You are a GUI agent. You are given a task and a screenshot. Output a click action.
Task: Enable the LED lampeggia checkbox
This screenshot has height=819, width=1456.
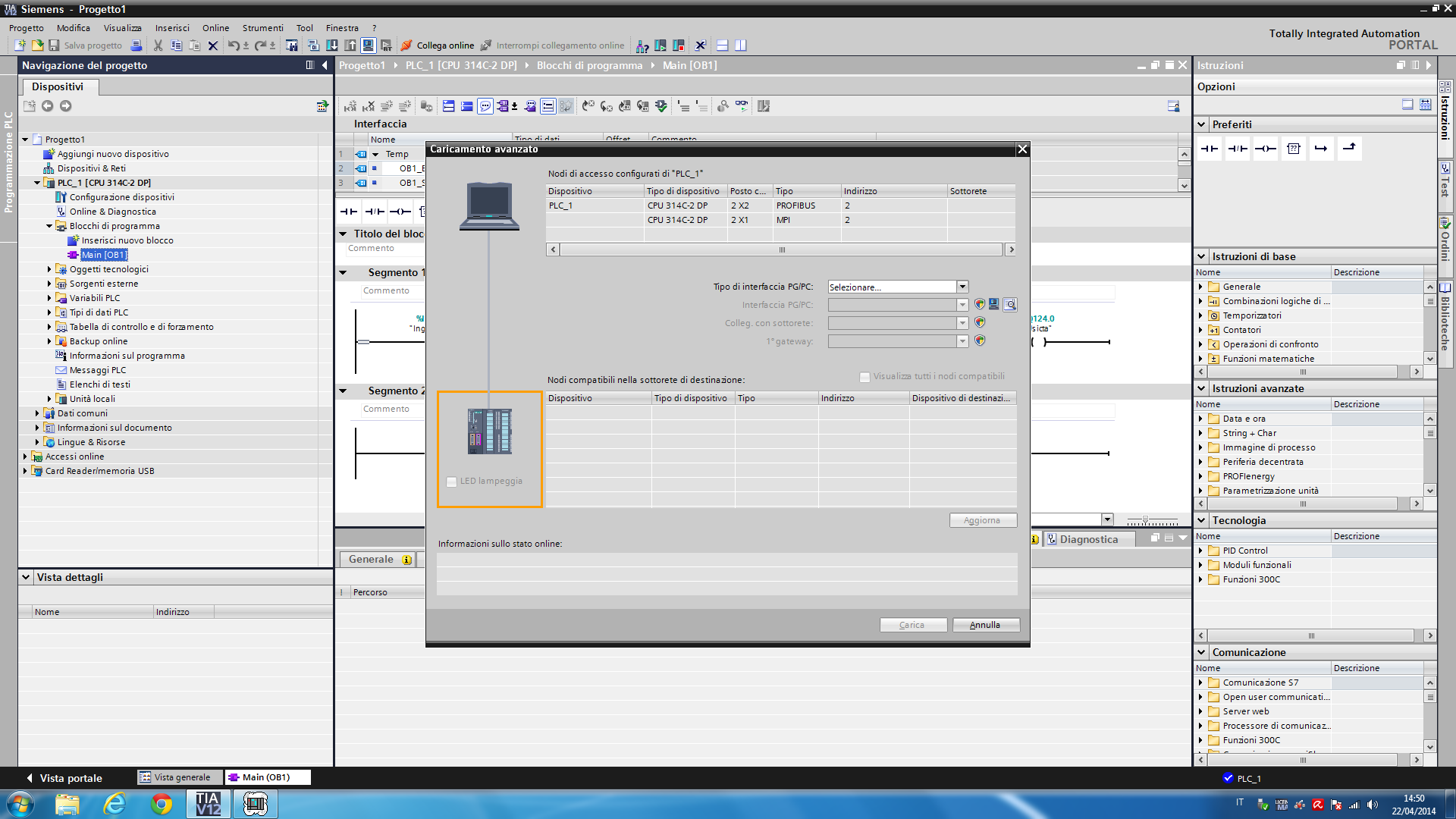coord(452,482)
